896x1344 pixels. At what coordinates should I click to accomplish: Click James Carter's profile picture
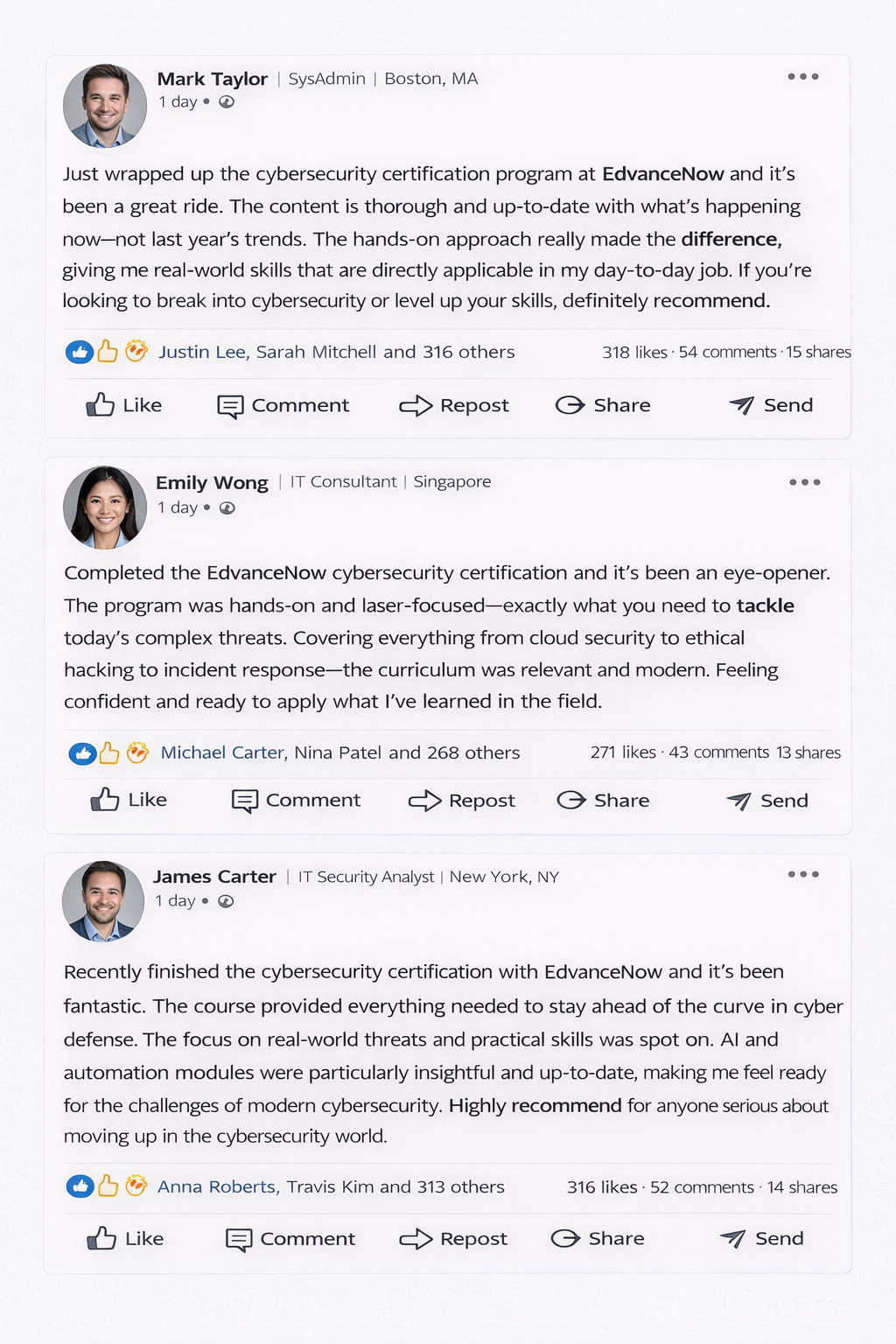pyautogui.click(x=103, y=901)
